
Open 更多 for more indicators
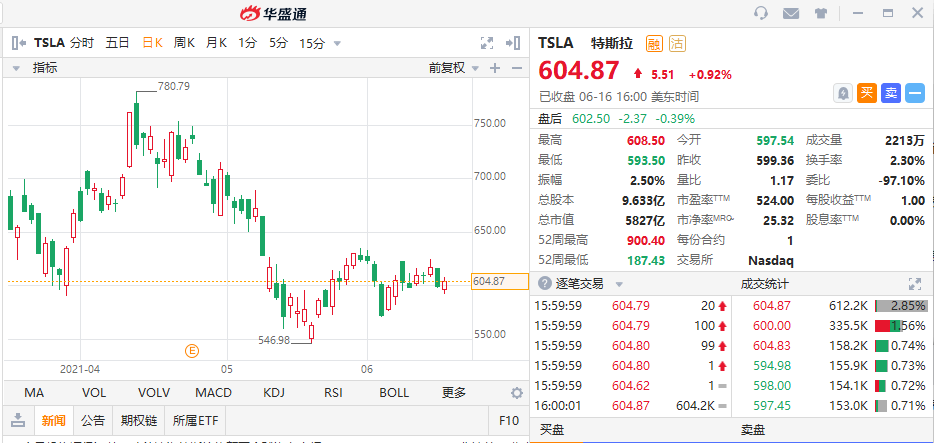[x=454, y=393]
